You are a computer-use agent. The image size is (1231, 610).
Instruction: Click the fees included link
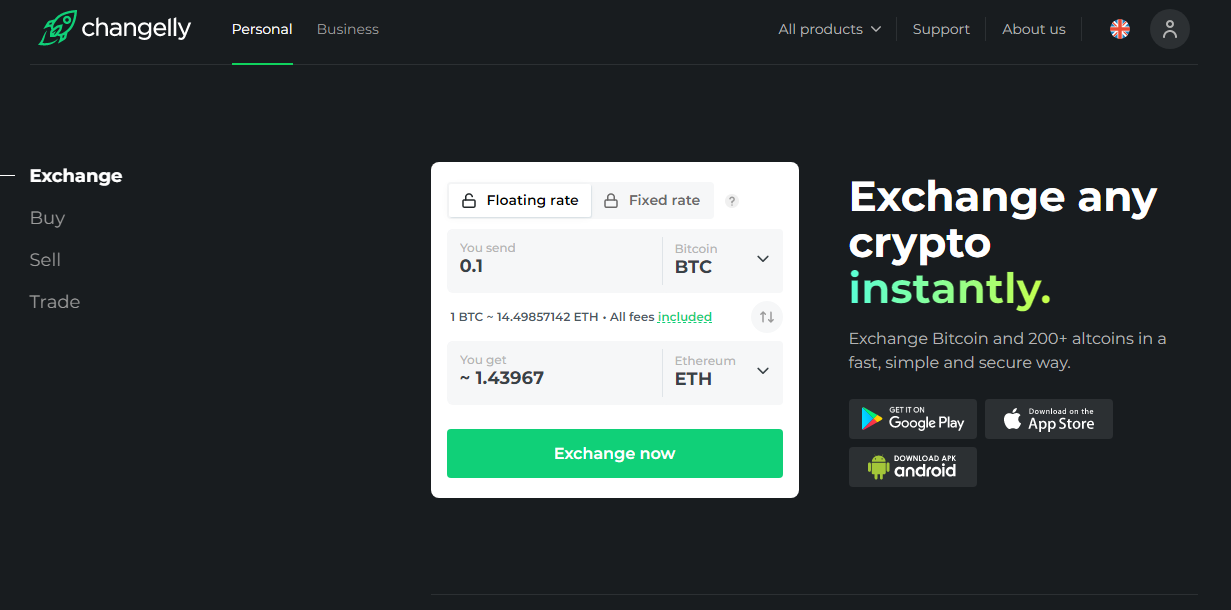click(684, 317)
